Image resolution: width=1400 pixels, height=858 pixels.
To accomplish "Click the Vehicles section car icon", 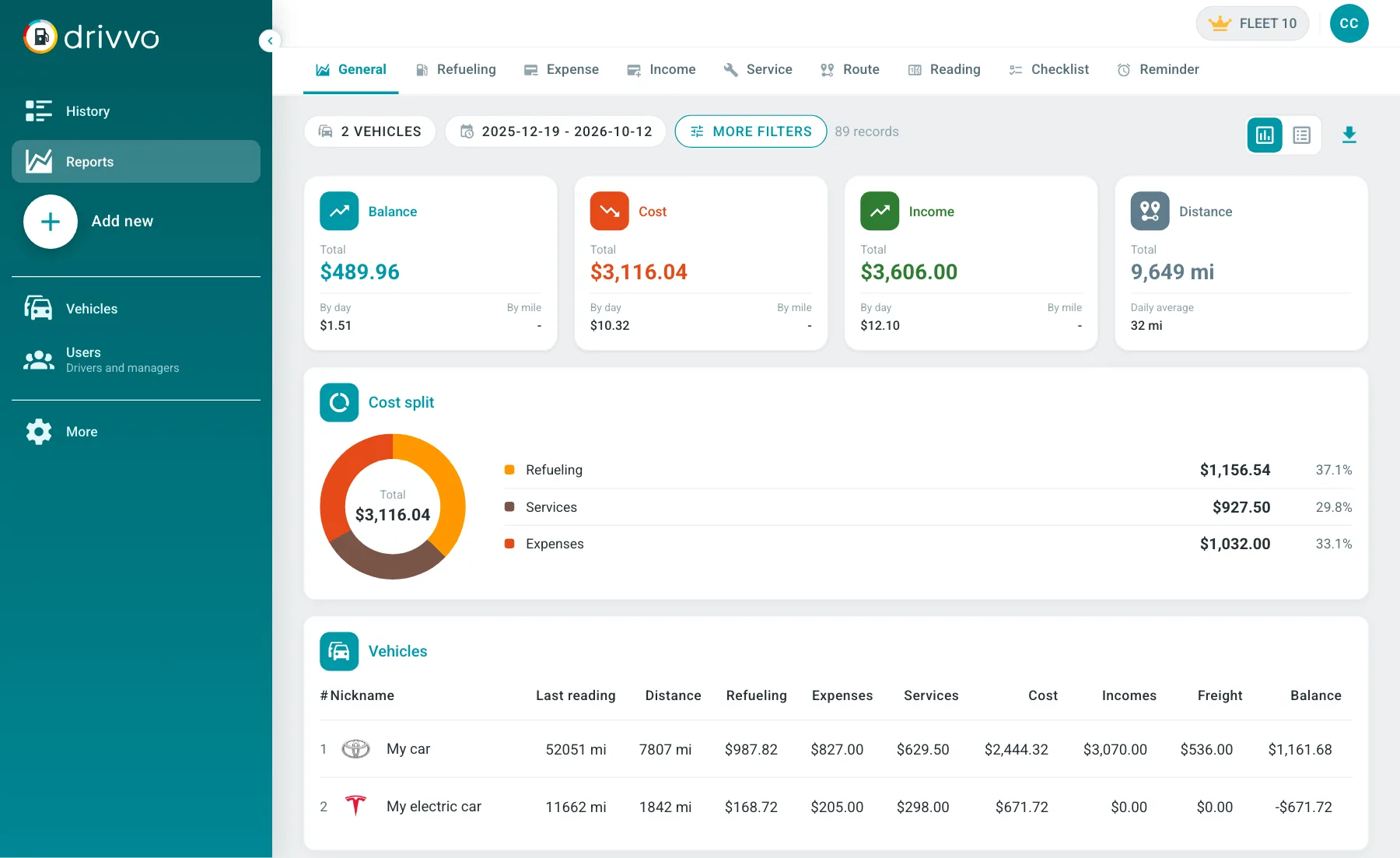I will [339, 651].
